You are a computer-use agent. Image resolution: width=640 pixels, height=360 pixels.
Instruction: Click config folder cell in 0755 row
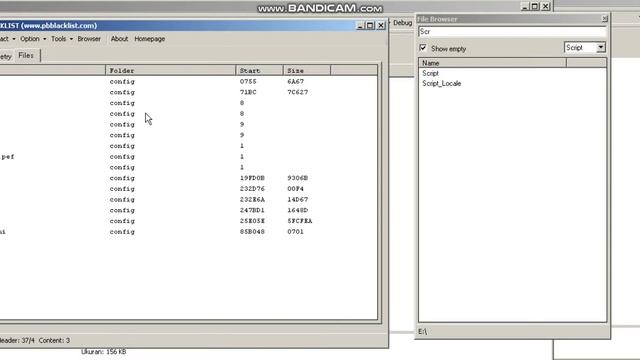coord(122,82)
